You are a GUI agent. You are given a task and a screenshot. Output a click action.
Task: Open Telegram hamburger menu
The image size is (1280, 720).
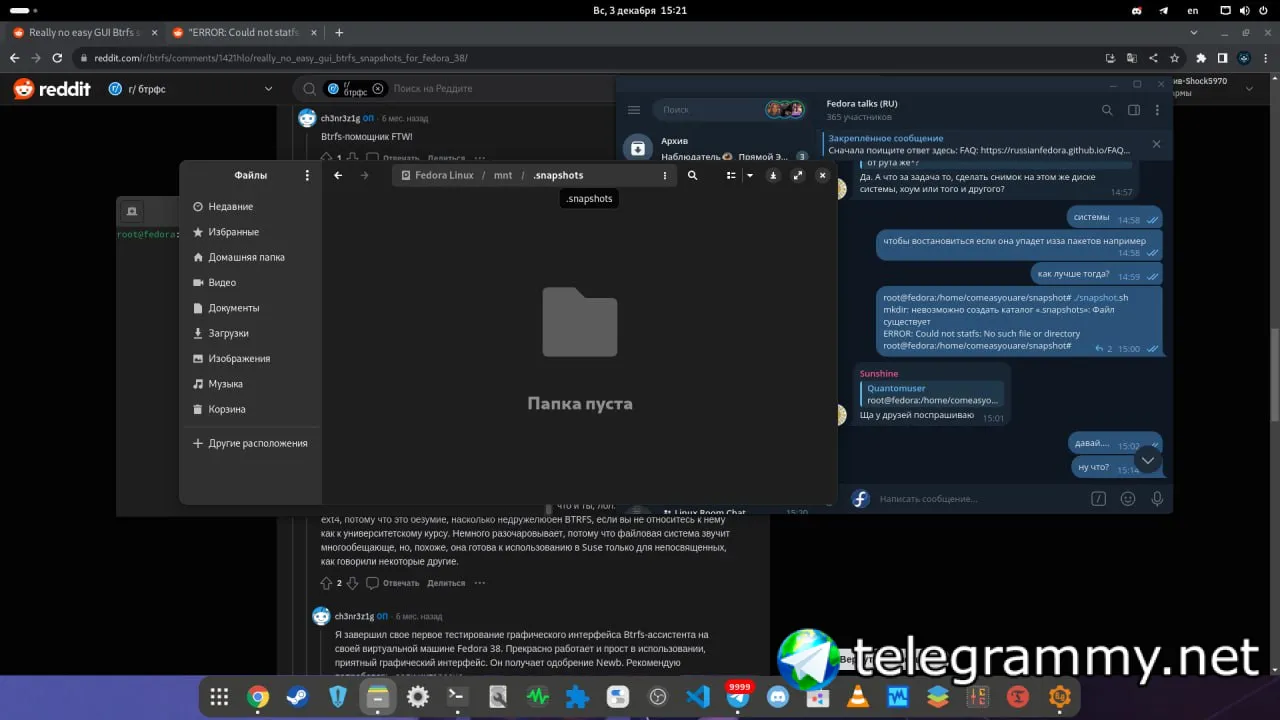pyautogui.click(x=634, y=110)
